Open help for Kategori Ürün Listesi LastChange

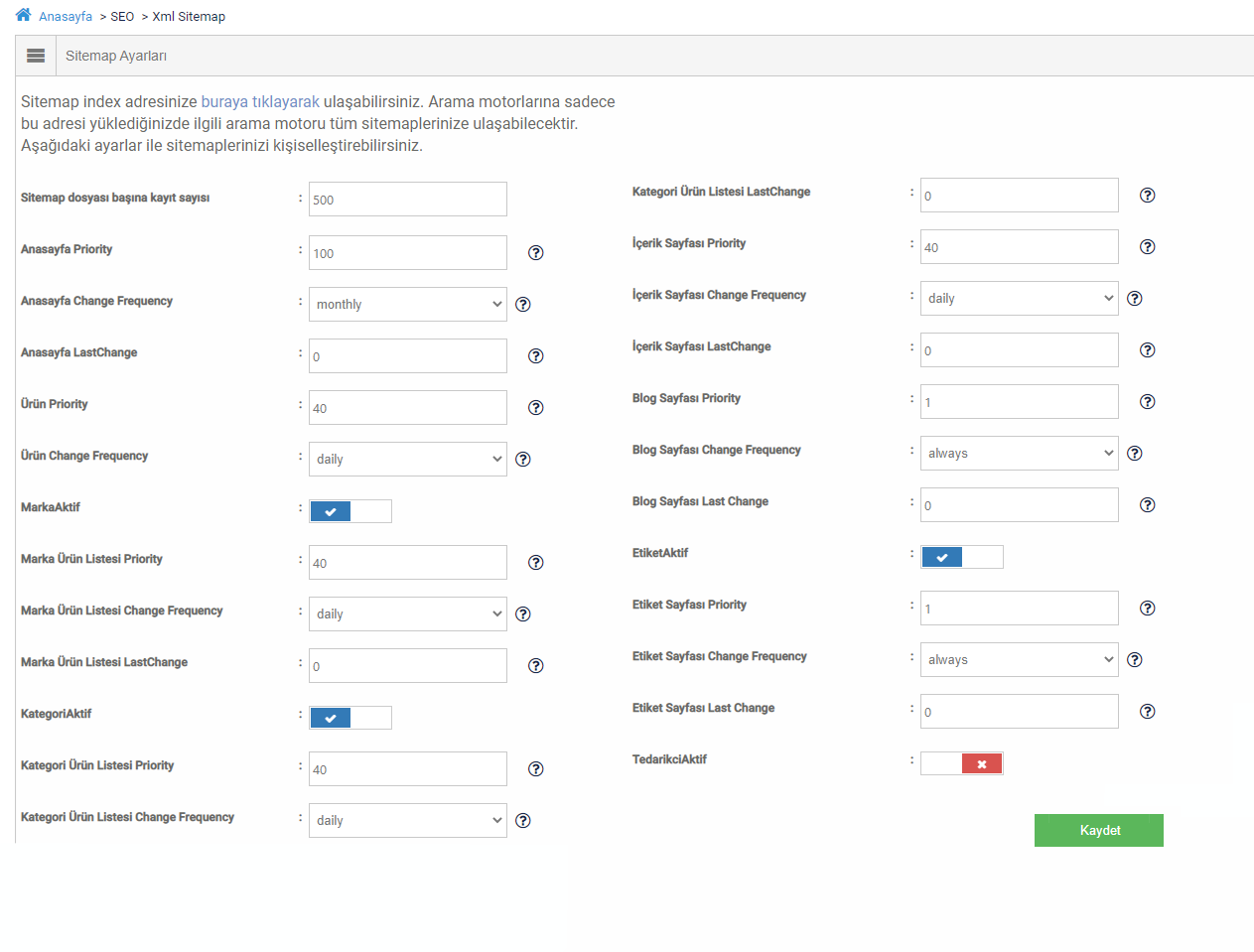[x=1147, y=195]
